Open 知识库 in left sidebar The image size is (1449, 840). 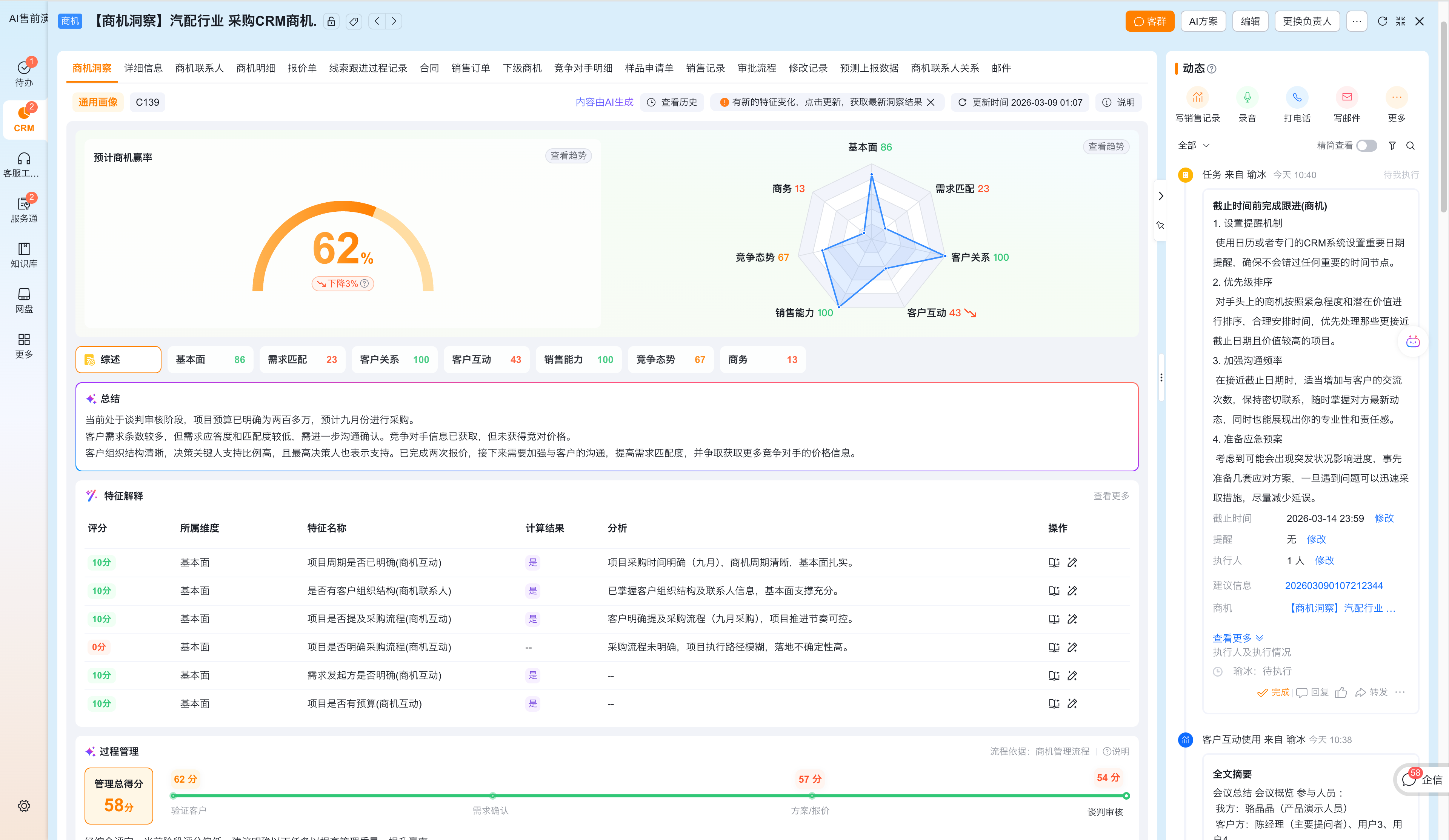(x=23, y=255)
